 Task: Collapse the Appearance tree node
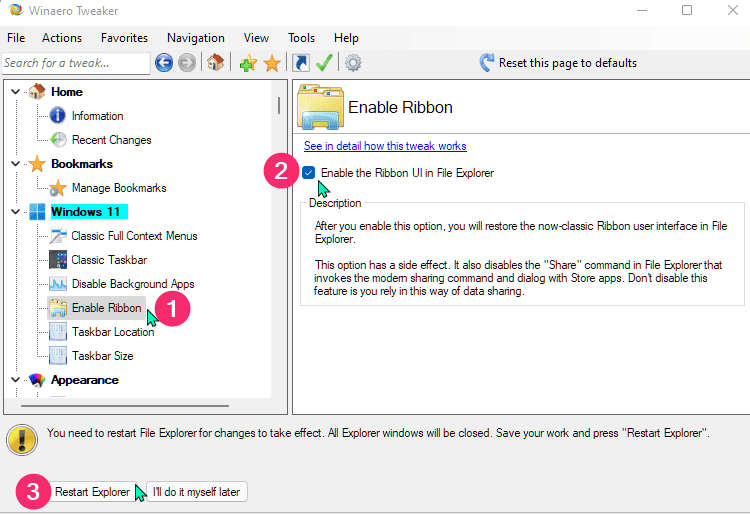[15, 380]
